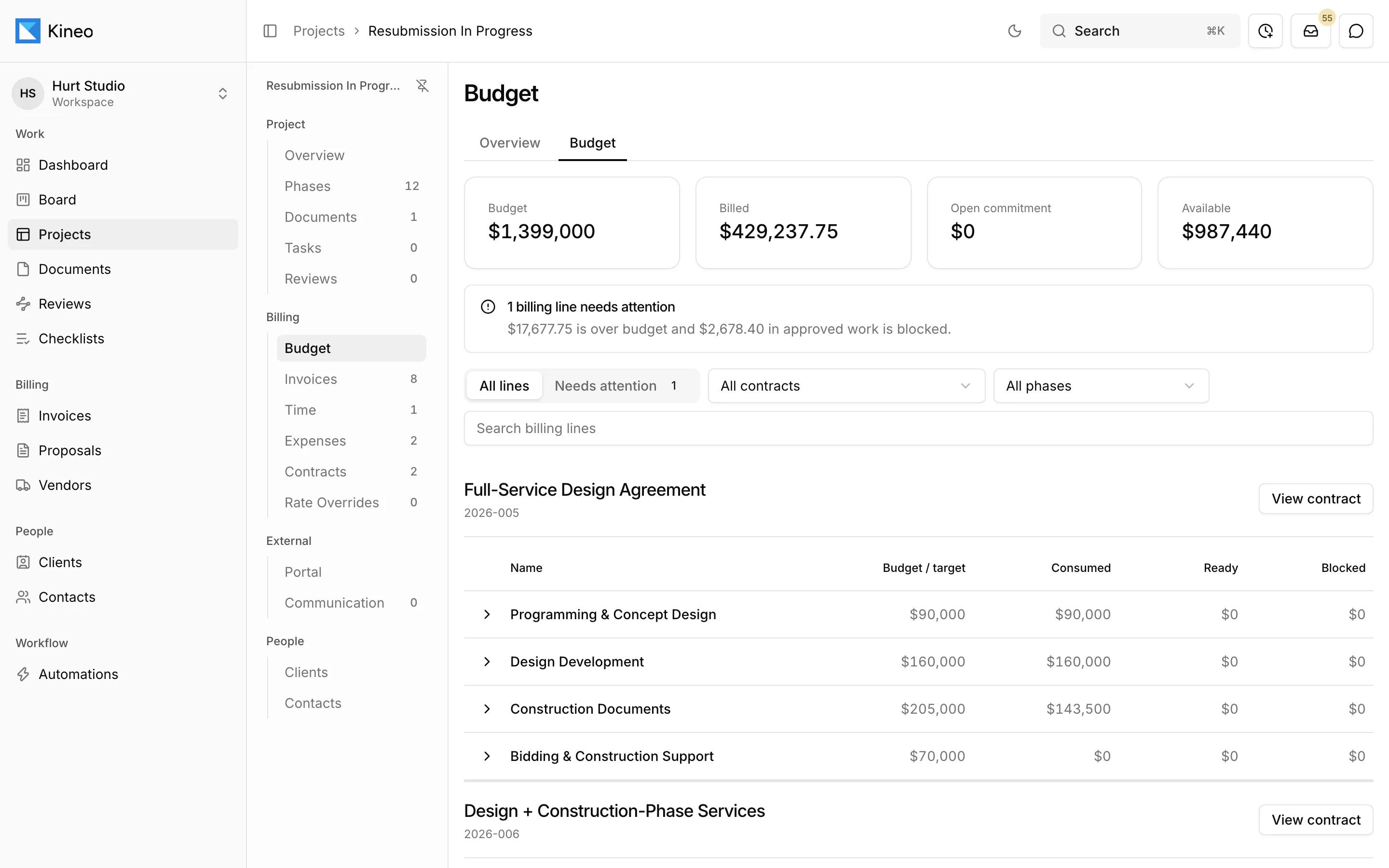The height and width of the screenshot is (868, 1389).
Task: Collapse the sidebar panel toggle icon
Action: click(270, 31)
